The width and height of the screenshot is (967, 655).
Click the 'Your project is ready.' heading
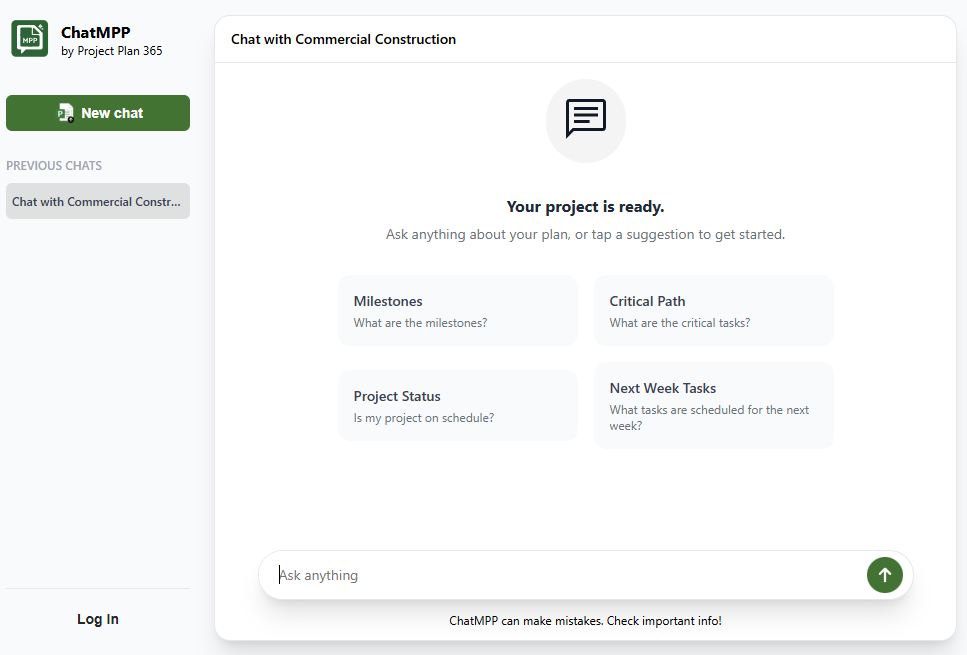(585, 207)
